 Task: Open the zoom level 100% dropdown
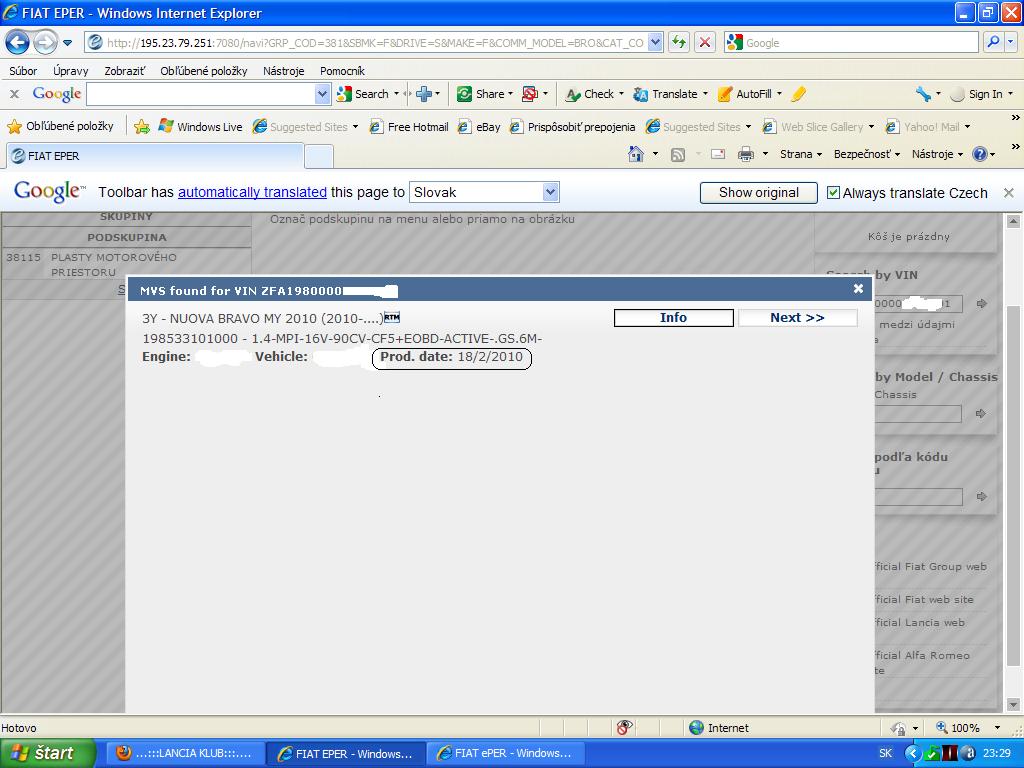coord(995,728)
